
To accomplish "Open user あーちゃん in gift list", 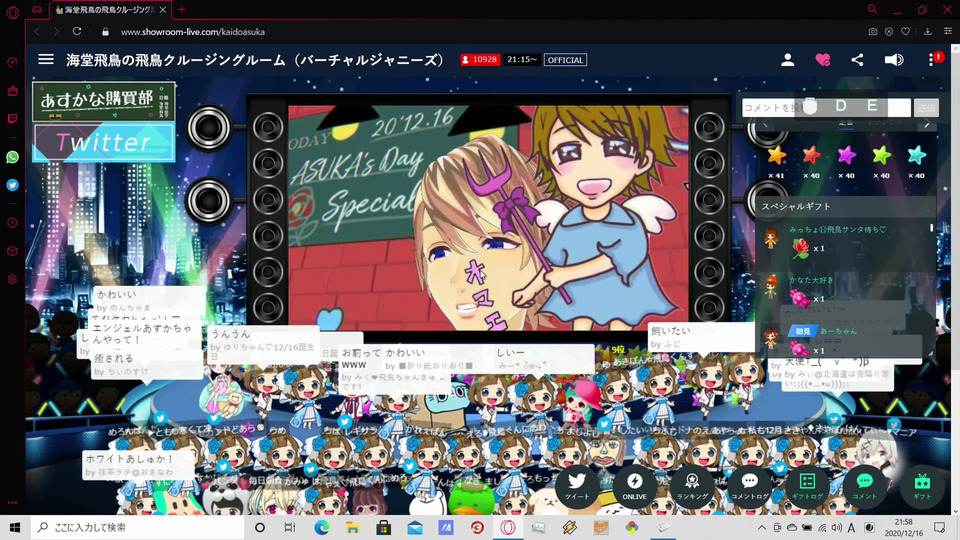I will (838, 331).
